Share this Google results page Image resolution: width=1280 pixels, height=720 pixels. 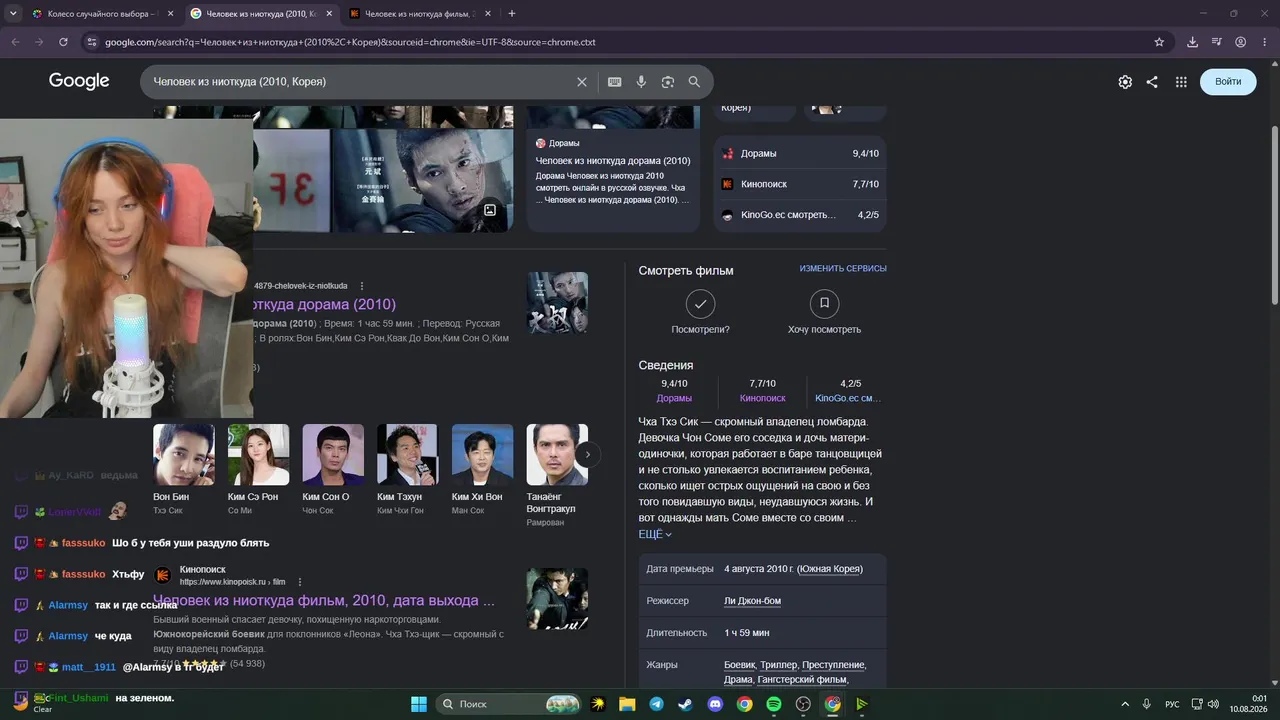tap(1152, 82)
